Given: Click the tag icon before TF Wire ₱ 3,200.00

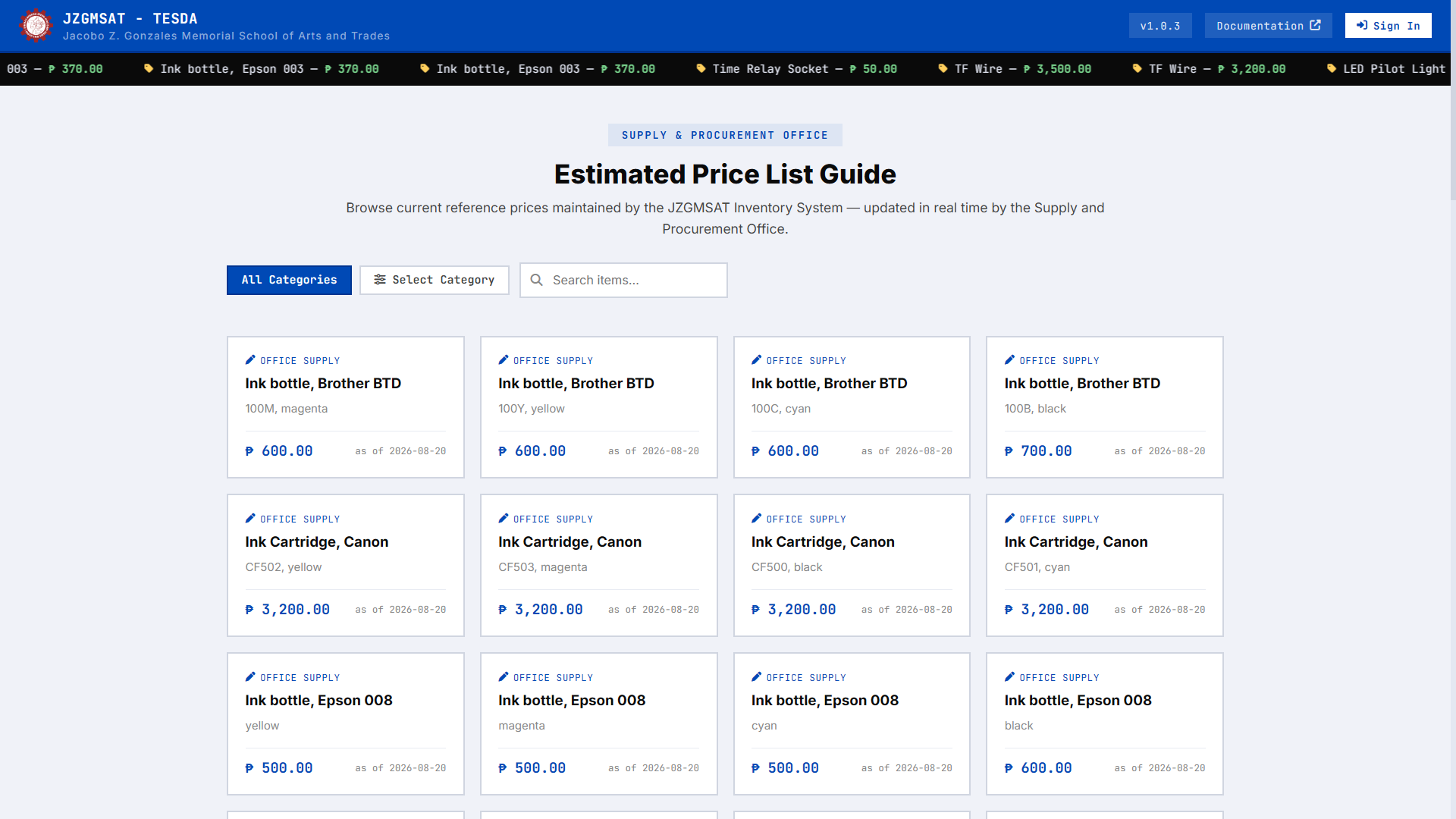Looking at the screenshot, I should 1137,69.
